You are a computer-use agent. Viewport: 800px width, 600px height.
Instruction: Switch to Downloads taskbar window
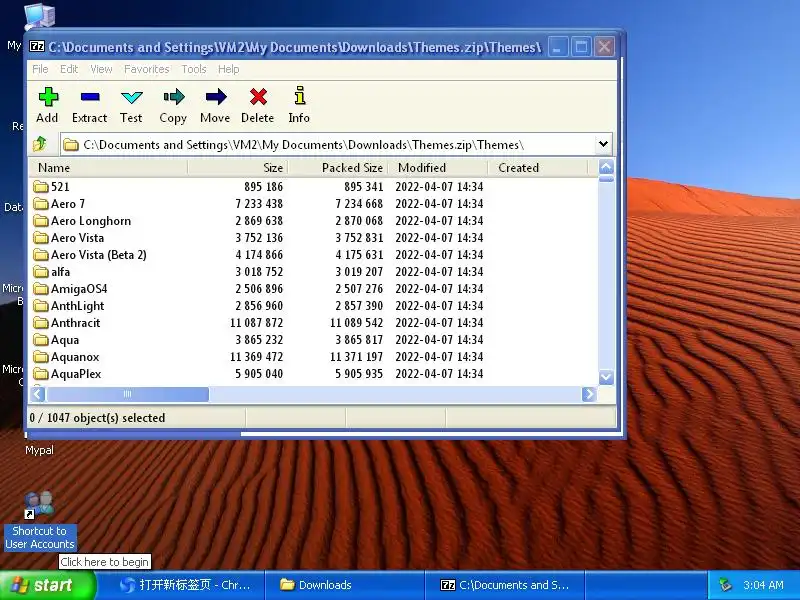346,585
